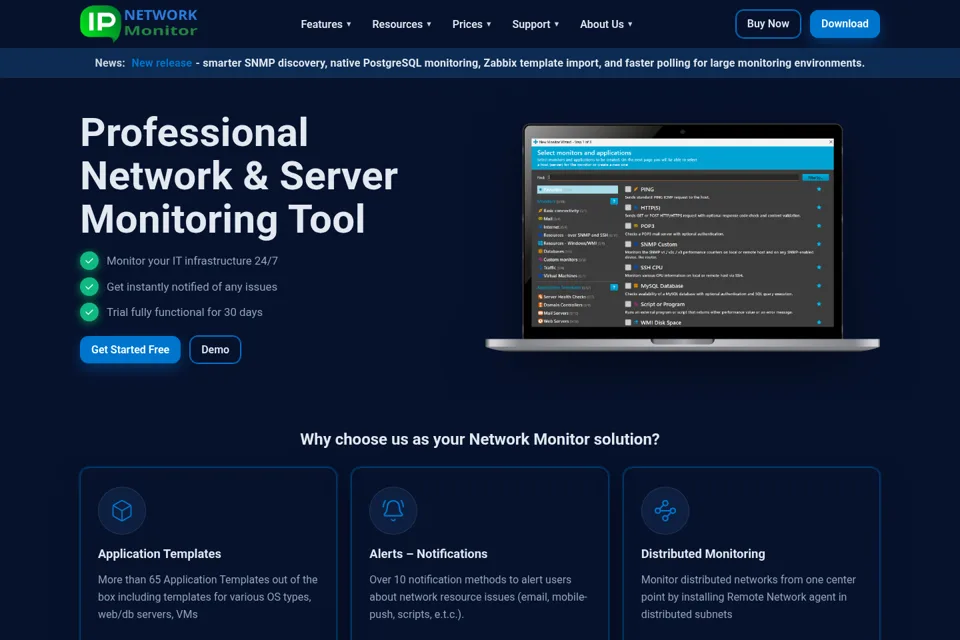Click the 'Over 10 notification methods' description
Viewport: 960px width, 640px height.
pos(478,597)
